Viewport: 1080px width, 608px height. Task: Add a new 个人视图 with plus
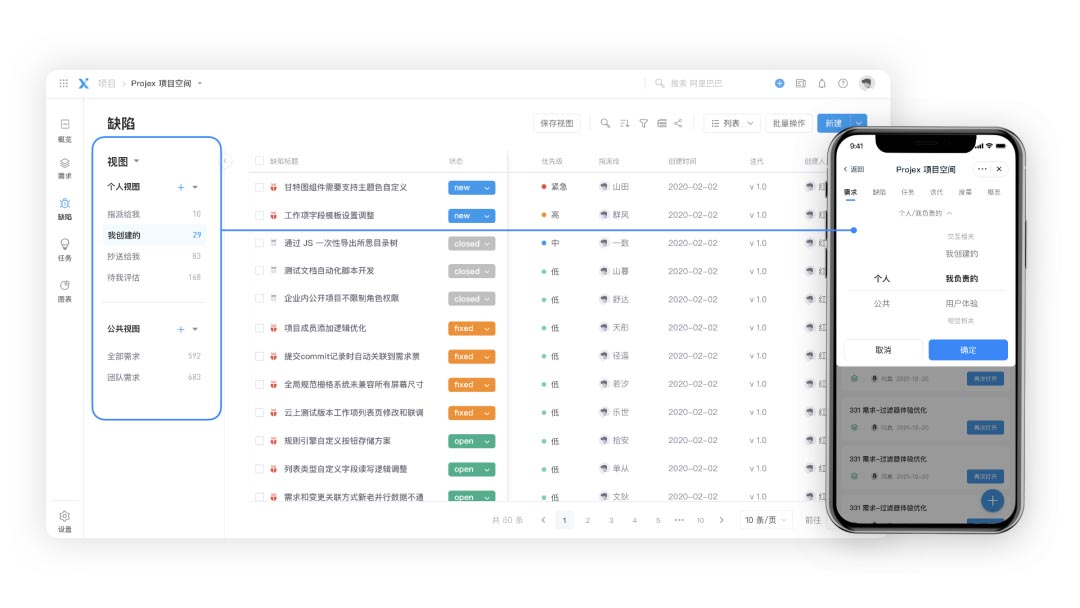(x=180, y=187)
